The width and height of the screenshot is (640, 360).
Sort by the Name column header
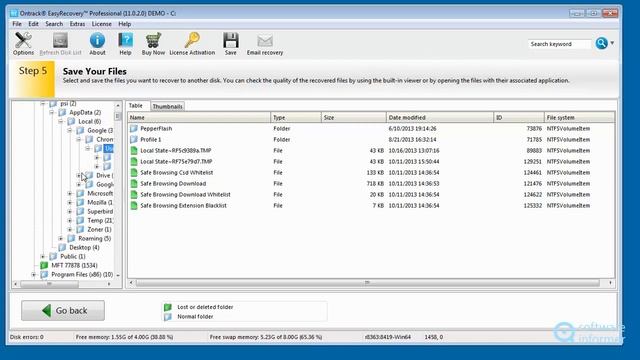(199, 118)
